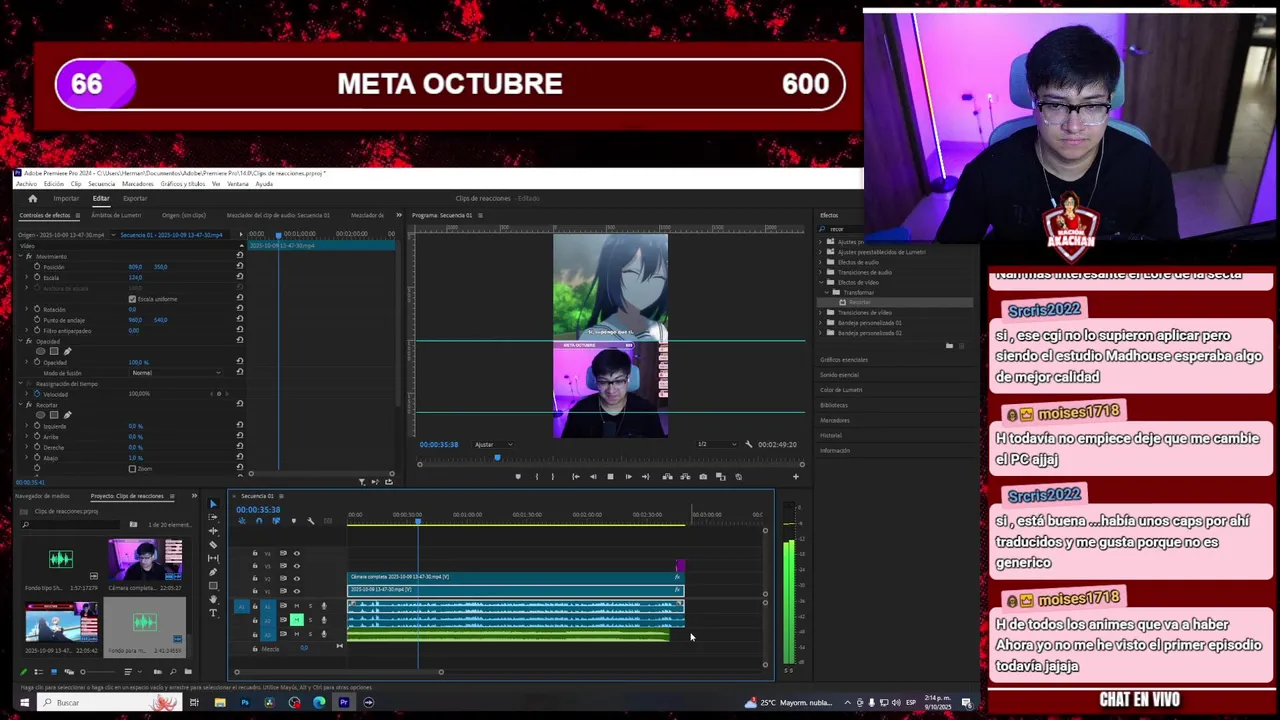The height and width of the screenshot is (720, 1280).
Task: Click the elliptical mask tool under Opacidad
Action: click(41, 351)
